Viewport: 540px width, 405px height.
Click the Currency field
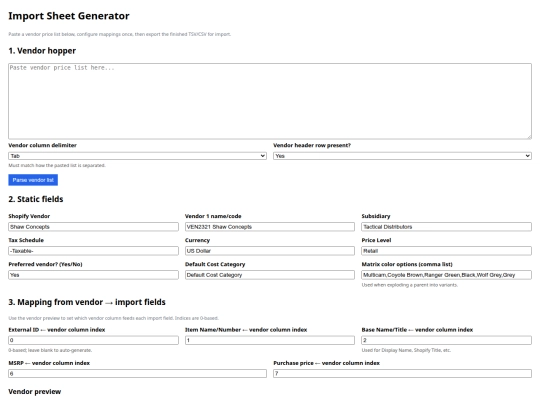tap(270, 251)
